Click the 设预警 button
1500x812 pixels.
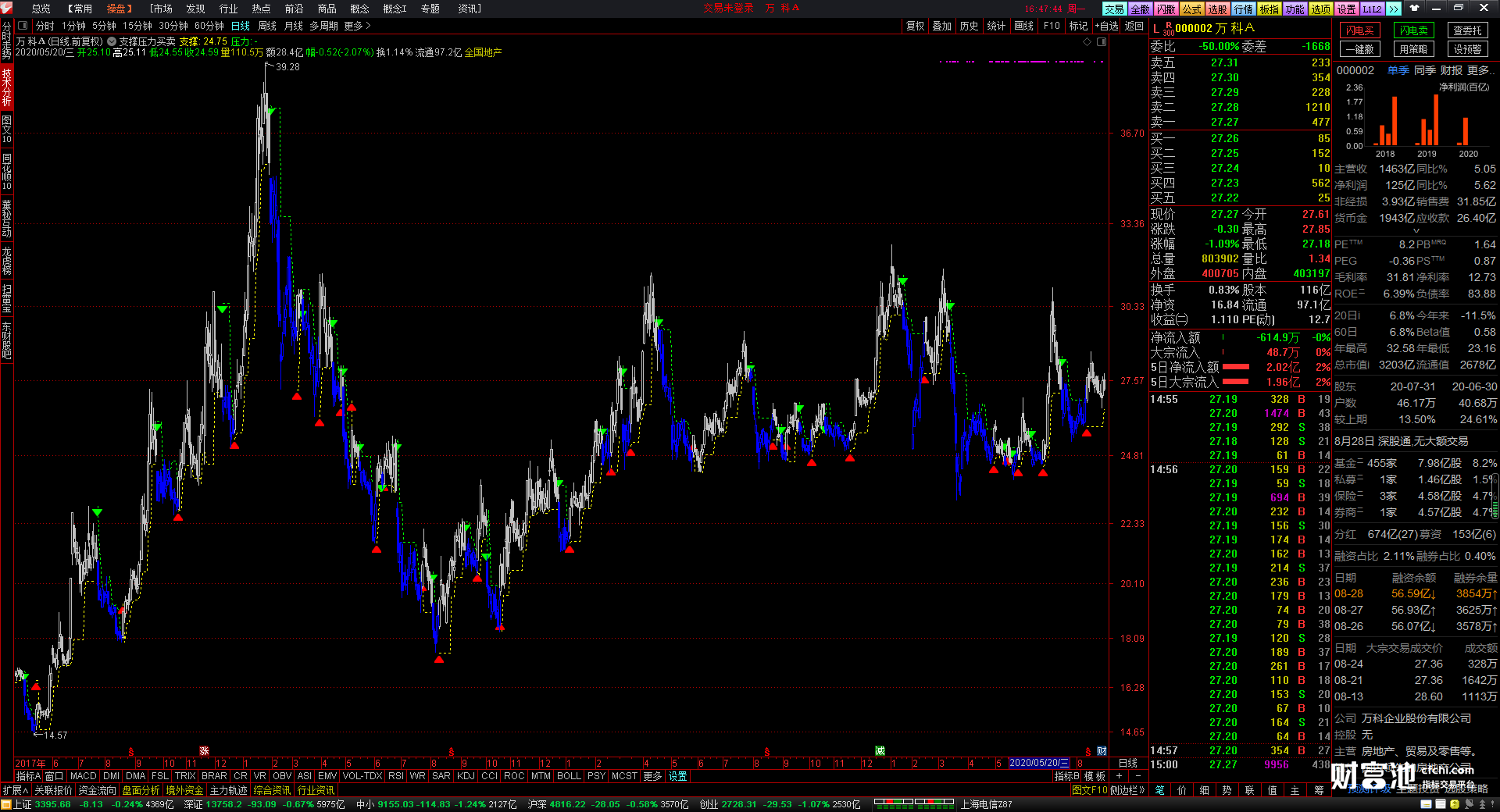1467,49
